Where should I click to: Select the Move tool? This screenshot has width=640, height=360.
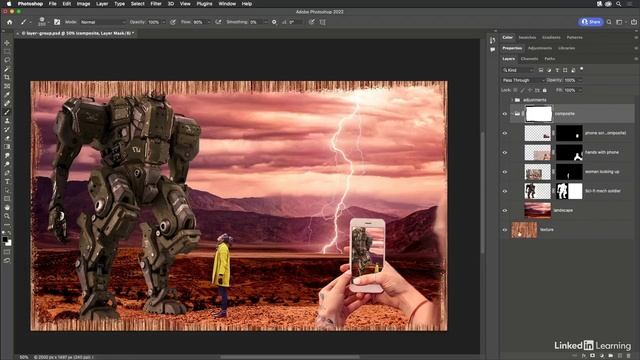pos(7,43)
